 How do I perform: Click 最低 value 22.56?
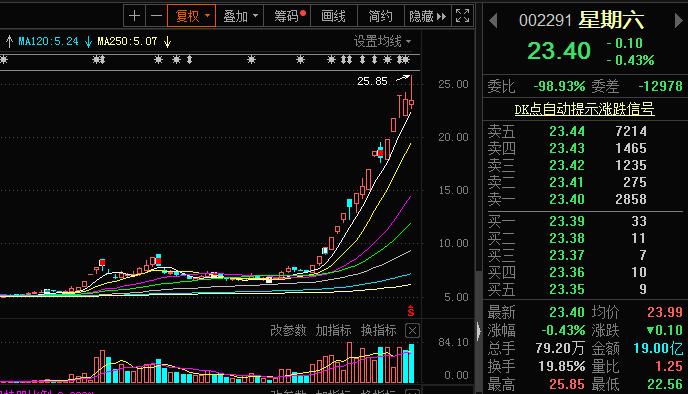(x=665, y=384)
